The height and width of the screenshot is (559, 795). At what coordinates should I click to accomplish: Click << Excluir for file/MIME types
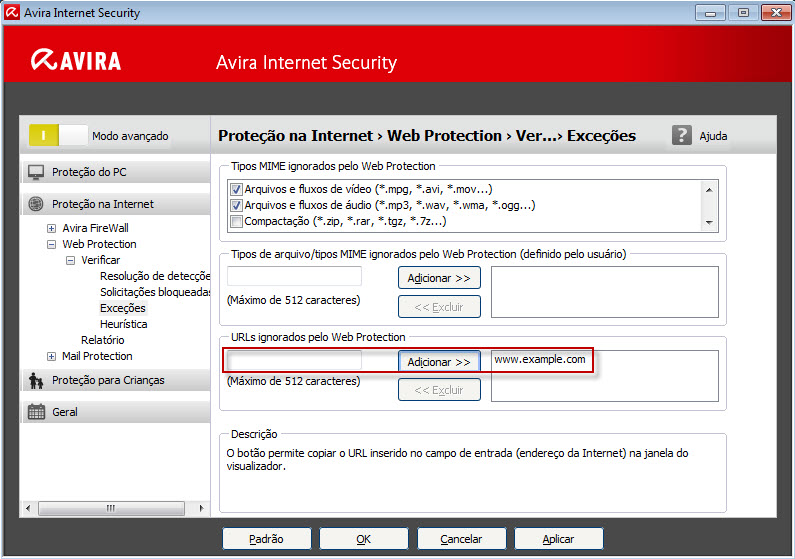click(439, 307)
